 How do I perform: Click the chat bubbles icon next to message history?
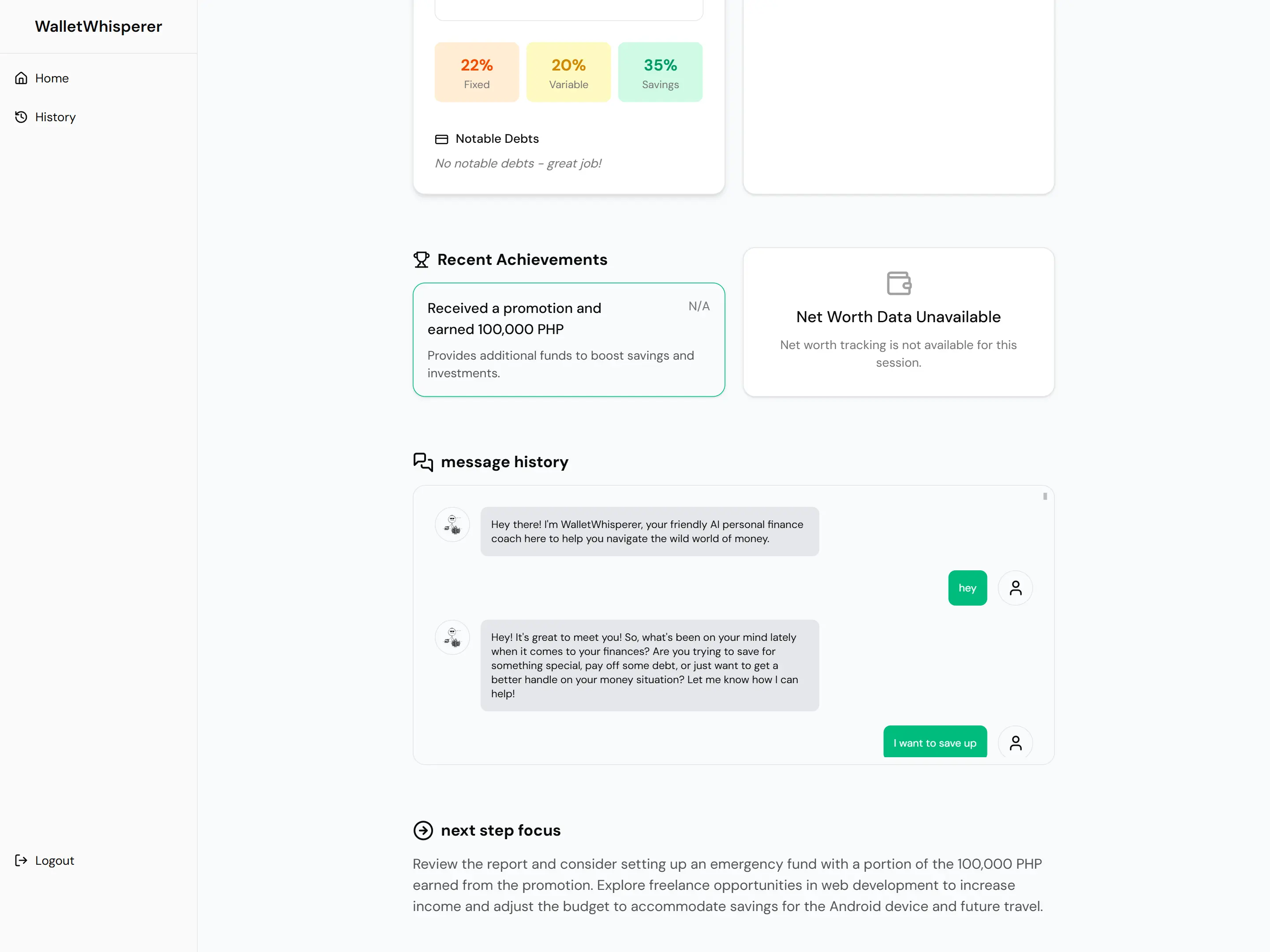(x=423, y=462)
